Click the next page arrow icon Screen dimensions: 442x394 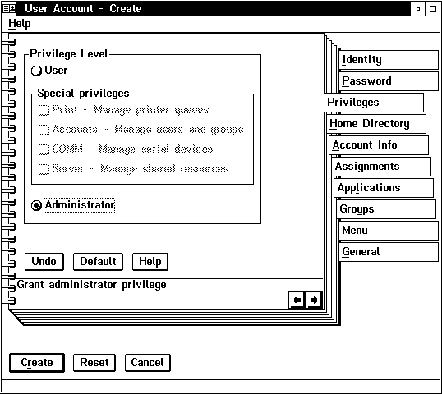pos(314,300)
